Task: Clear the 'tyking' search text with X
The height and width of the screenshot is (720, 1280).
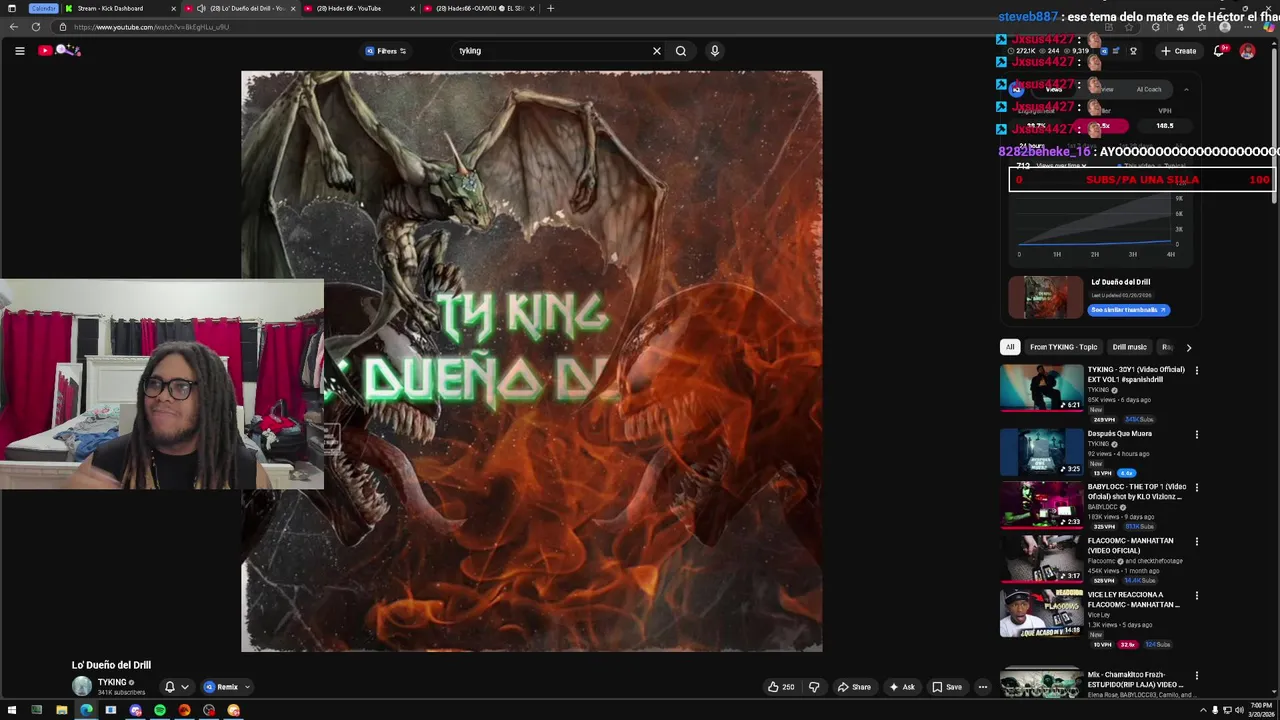Action: click(657, 51)
